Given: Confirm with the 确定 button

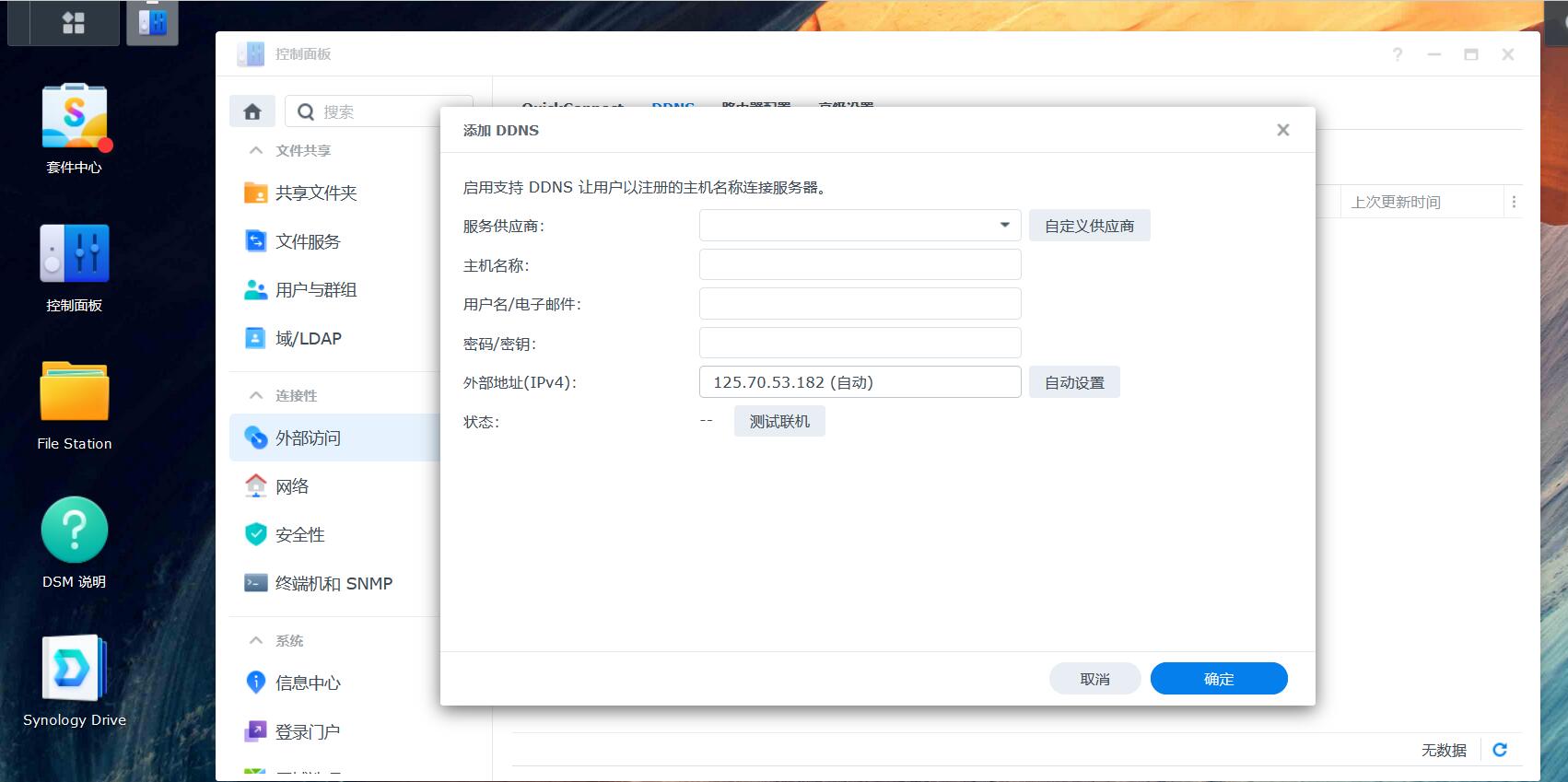Looking at the screenshot, I should click(x=1219, y=679).
